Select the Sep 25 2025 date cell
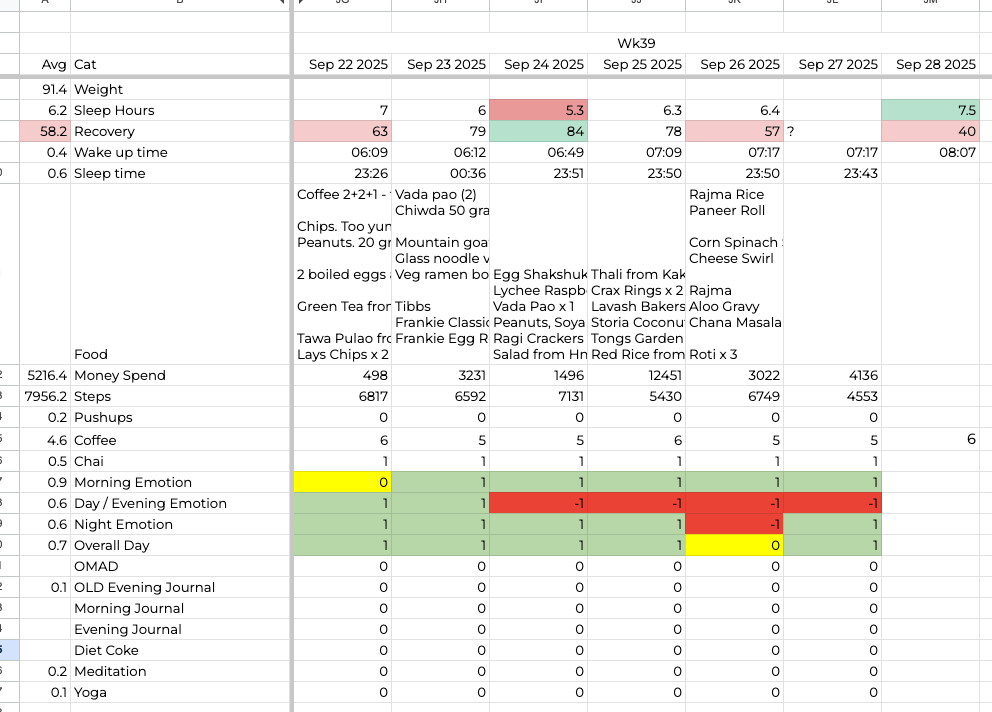This screenshot has width=992, height=712. tap(636, 65)
